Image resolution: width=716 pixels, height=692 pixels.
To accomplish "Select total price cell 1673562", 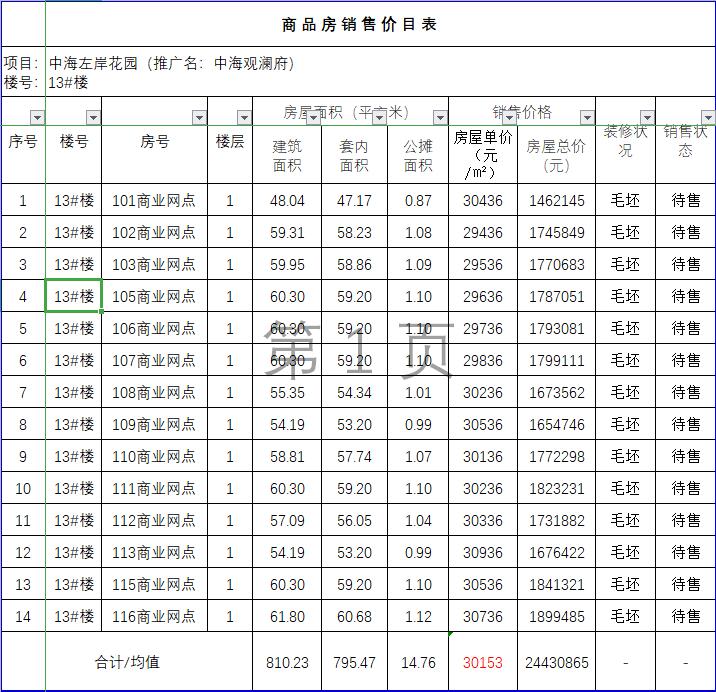I will click(556, 392).
